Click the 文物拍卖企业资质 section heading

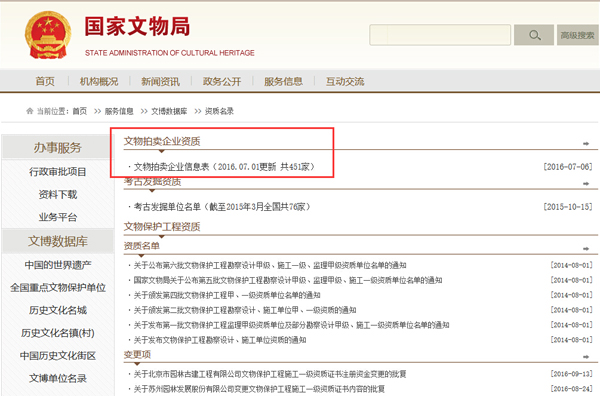162,141
